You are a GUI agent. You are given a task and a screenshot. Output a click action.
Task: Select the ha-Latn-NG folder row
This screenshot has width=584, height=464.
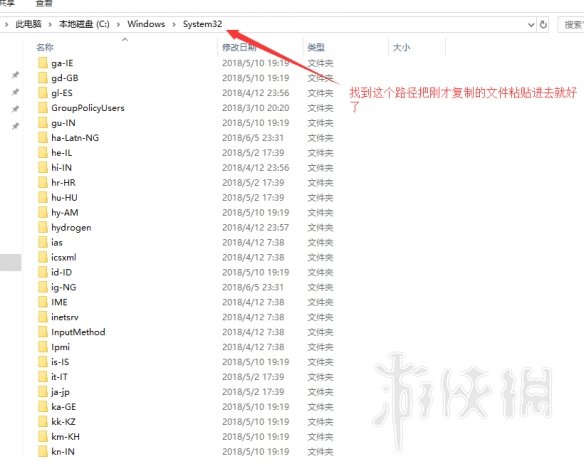[x=185, y=138]
